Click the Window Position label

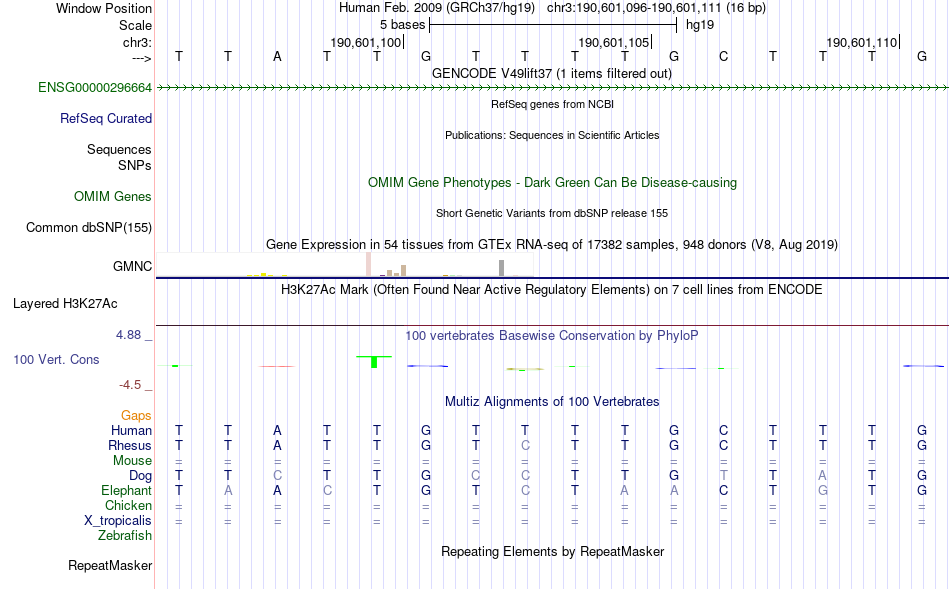[104, 8]
